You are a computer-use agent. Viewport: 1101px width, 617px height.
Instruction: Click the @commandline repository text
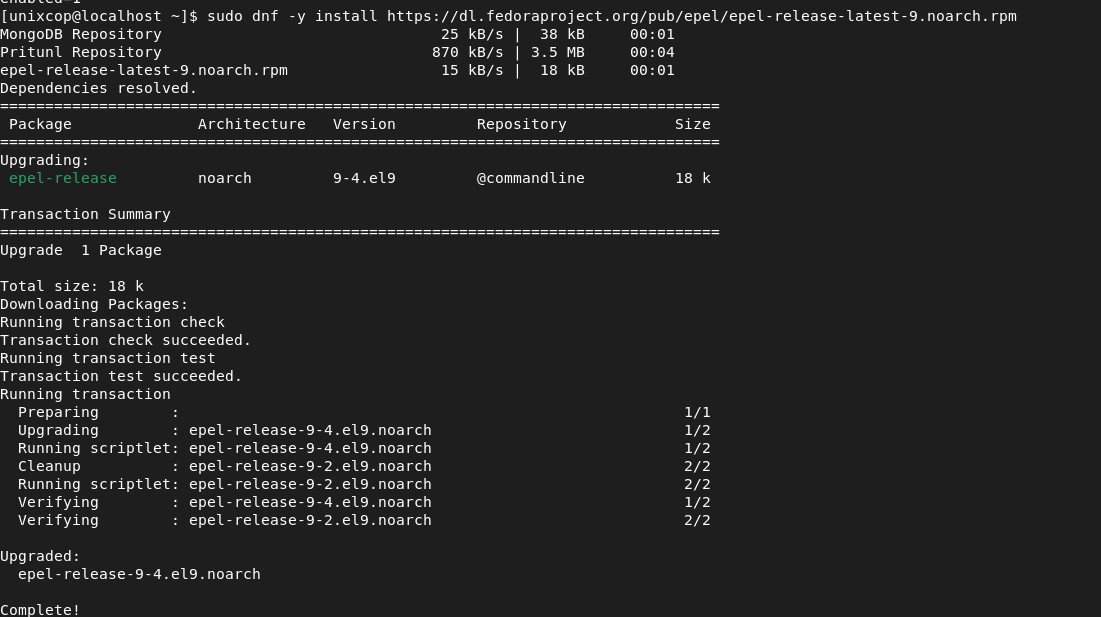pos(531,178)
